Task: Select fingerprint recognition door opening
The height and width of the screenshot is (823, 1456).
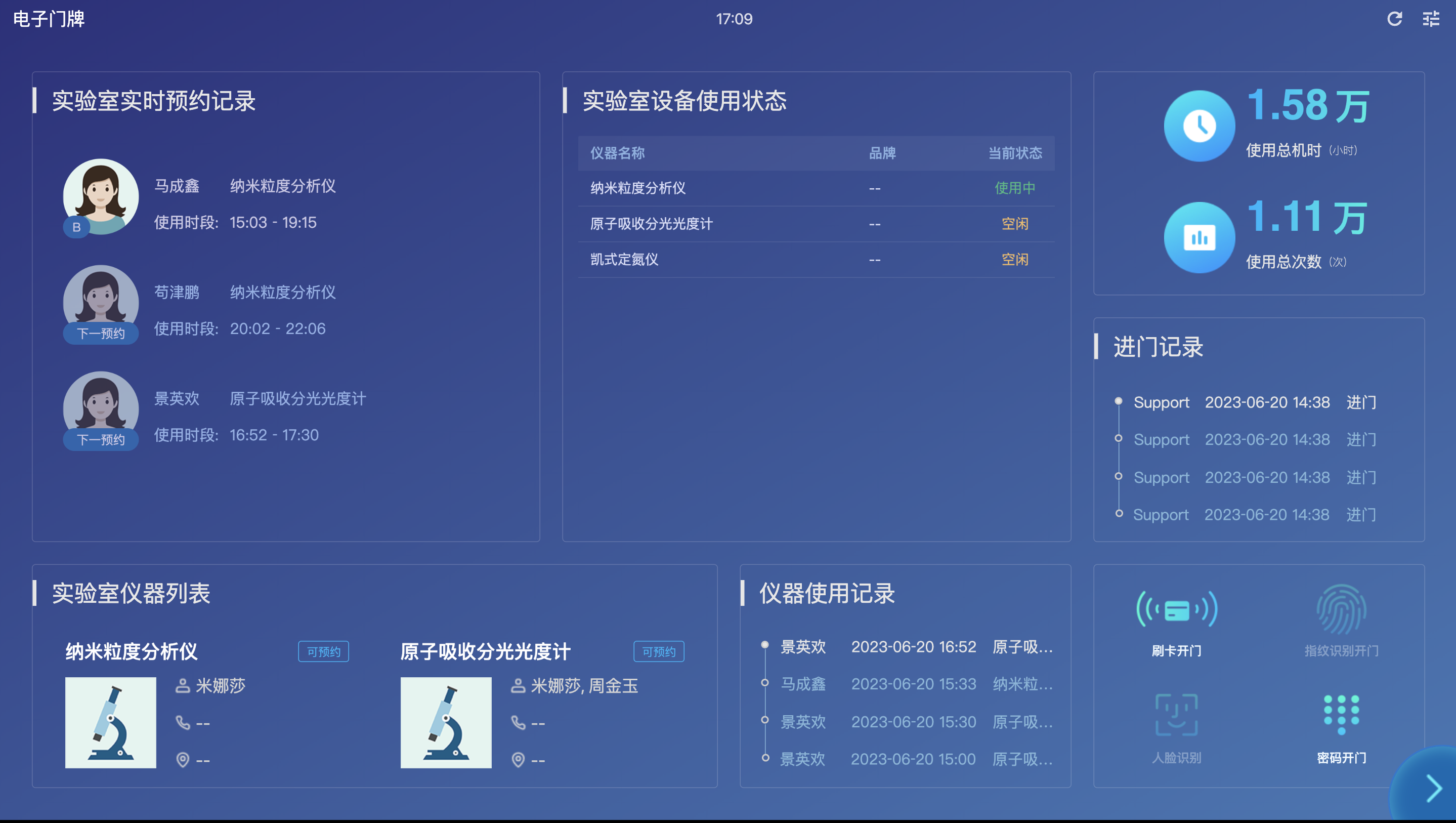Action: (x=1341, y=610)
